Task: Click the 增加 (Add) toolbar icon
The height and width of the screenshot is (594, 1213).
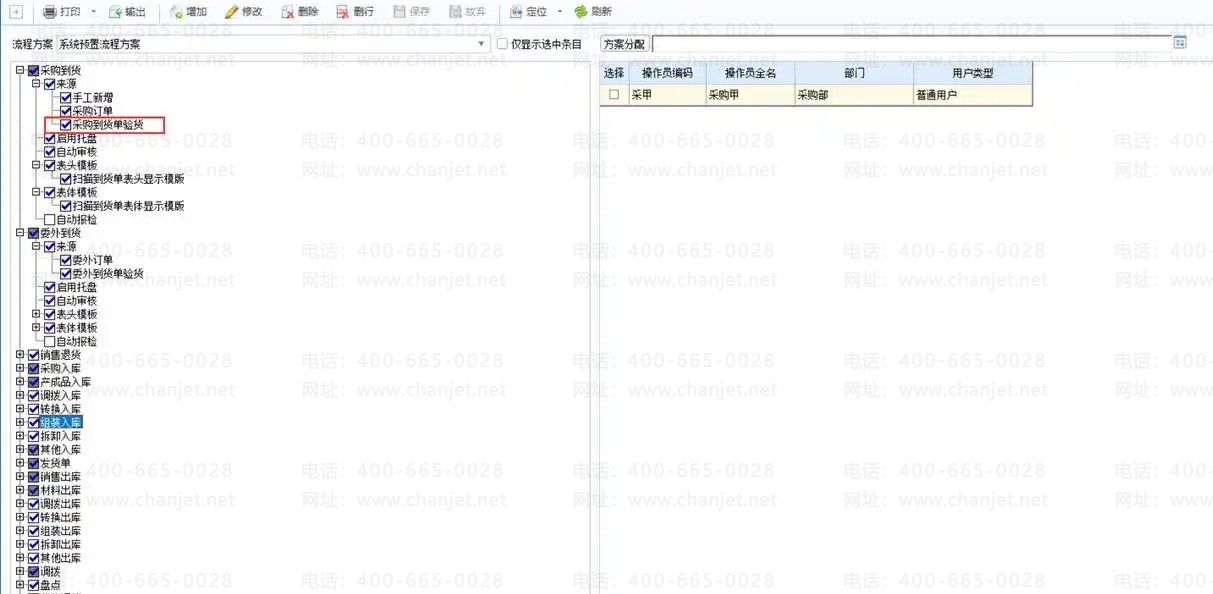Action: 176,12
